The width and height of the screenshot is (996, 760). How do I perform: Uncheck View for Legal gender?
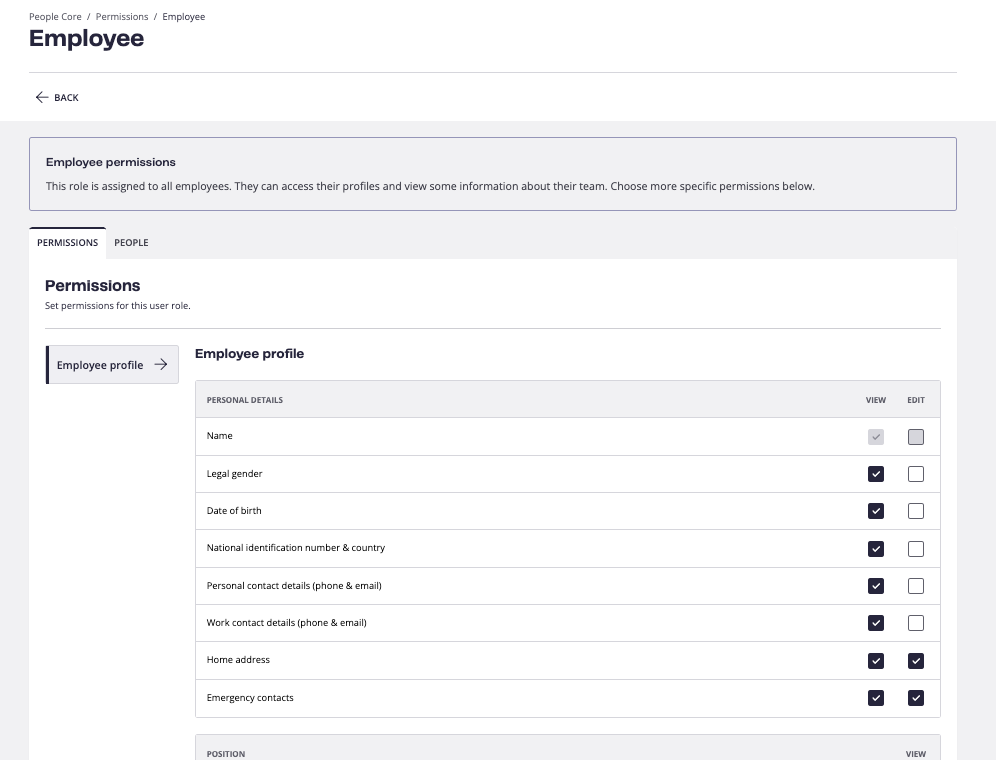pos(876,474)
